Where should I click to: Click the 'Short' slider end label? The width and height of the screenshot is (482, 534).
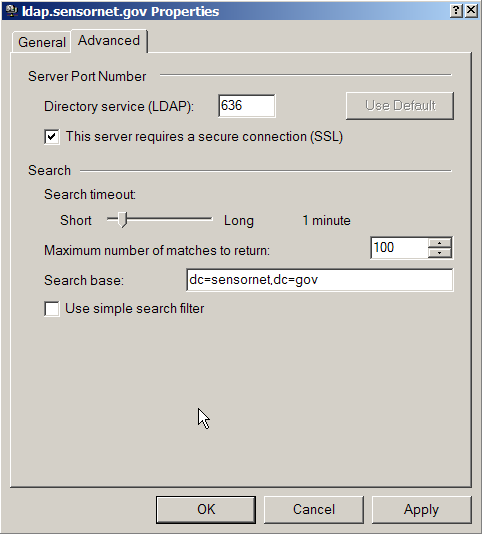[76, 220]
